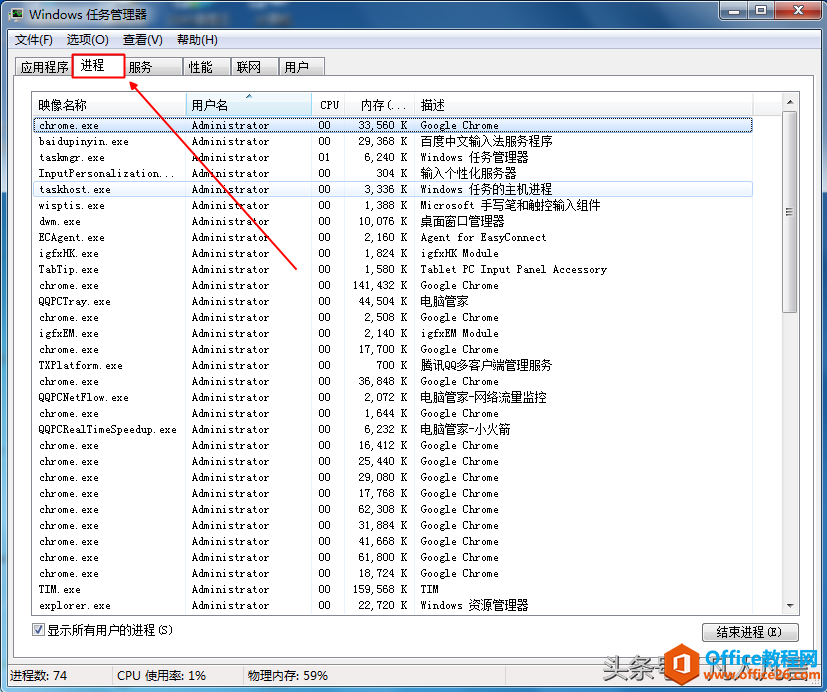Select chrome.exe using 61,800 K memory
Image resolution: width=827 pixels, height=692 pixels.
click(x=392, y=557)
